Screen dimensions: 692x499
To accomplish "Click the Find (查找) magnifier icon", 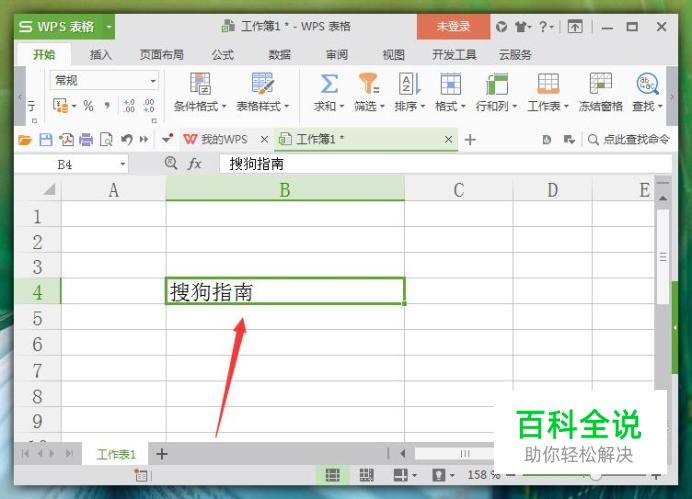I will tap(647, 84).
